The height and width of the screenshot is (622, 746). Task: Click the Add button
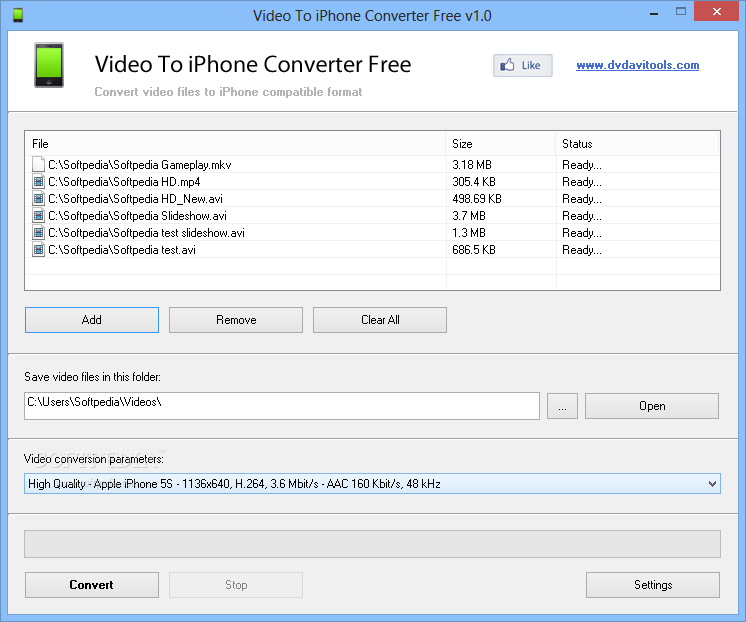click(x=92, y=320)
